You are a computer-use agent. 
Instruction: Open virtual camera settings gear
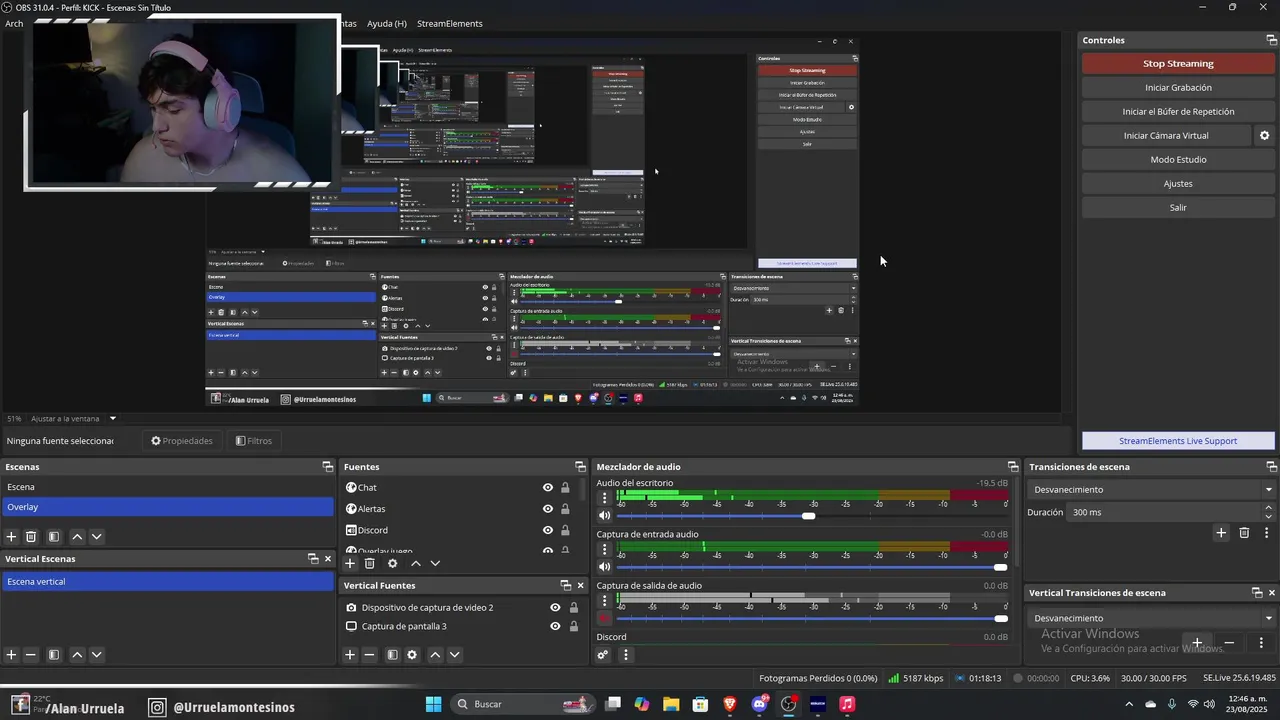click(1264, 136)
